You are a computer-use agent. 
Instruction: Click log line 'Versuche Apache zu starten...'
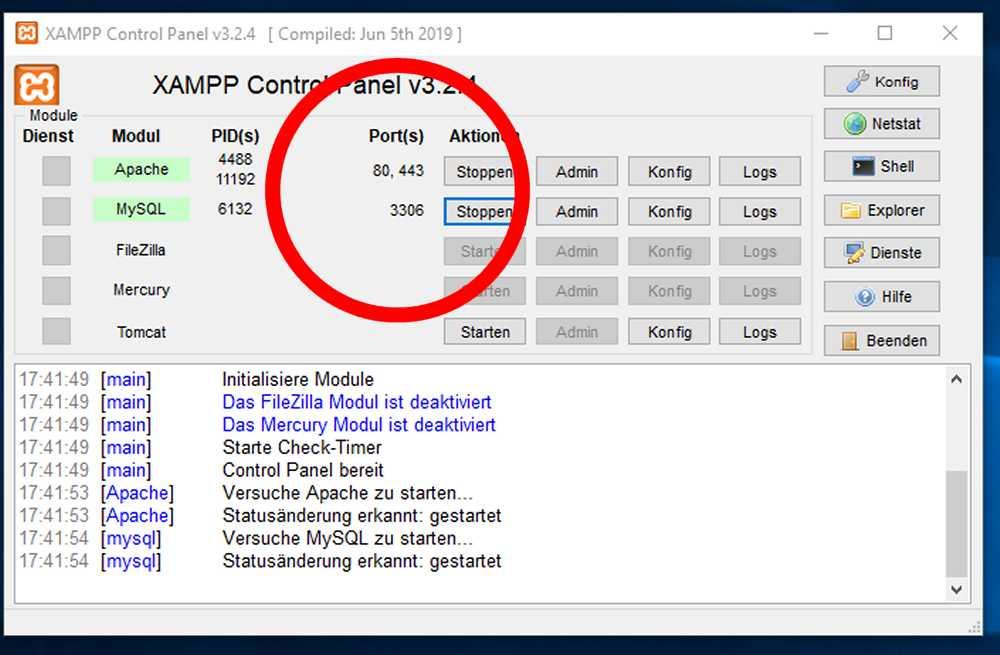coord(348,493)
